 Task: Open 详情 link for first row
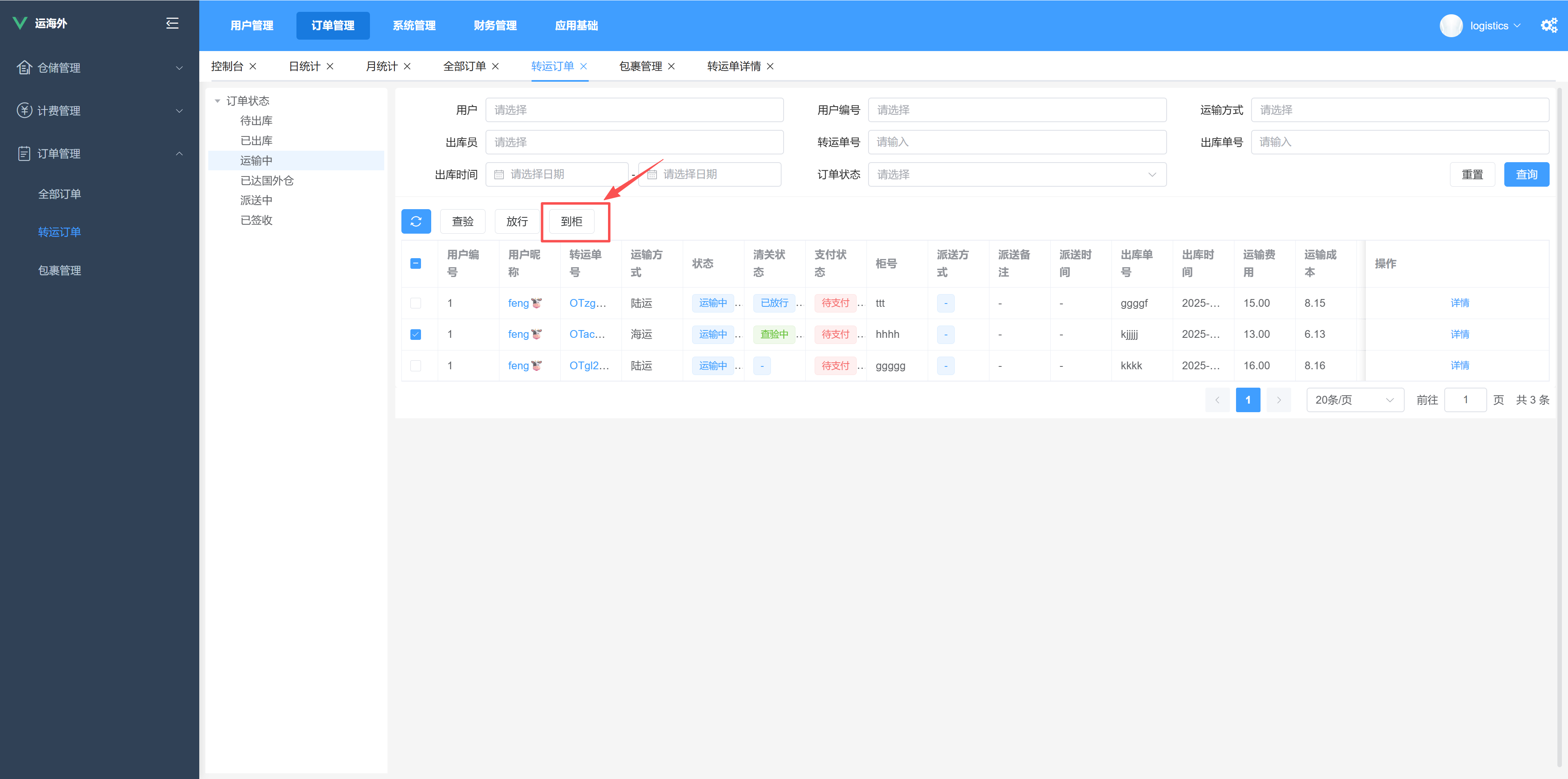[x=1459, y=303]
